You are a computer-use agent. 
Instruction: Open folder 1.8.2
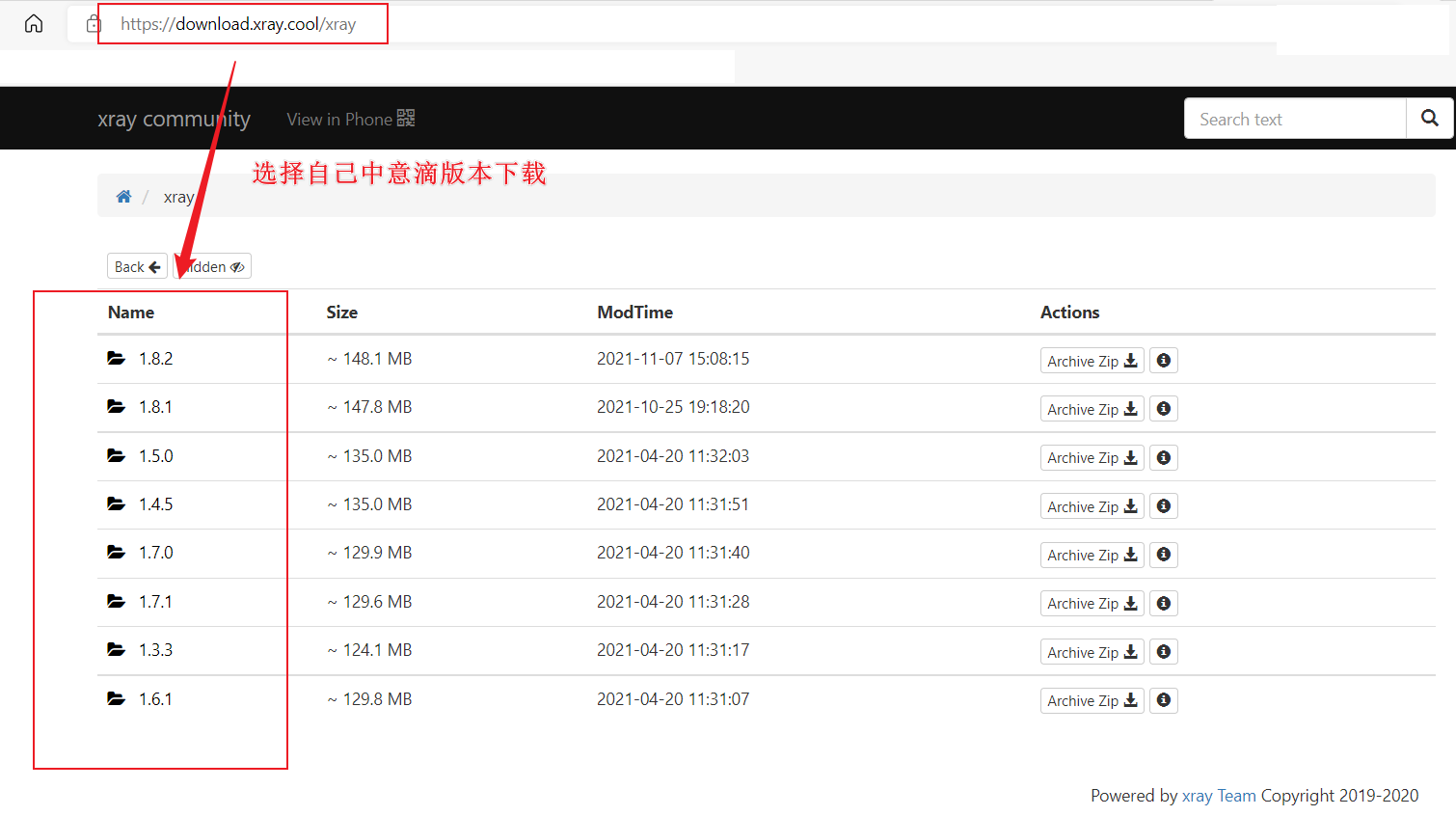[x=155, y=359]
